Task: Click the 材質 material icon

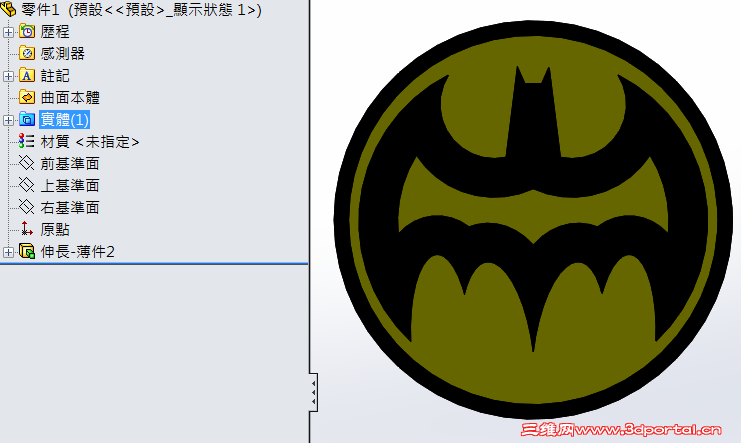Action: coord(26,141)
